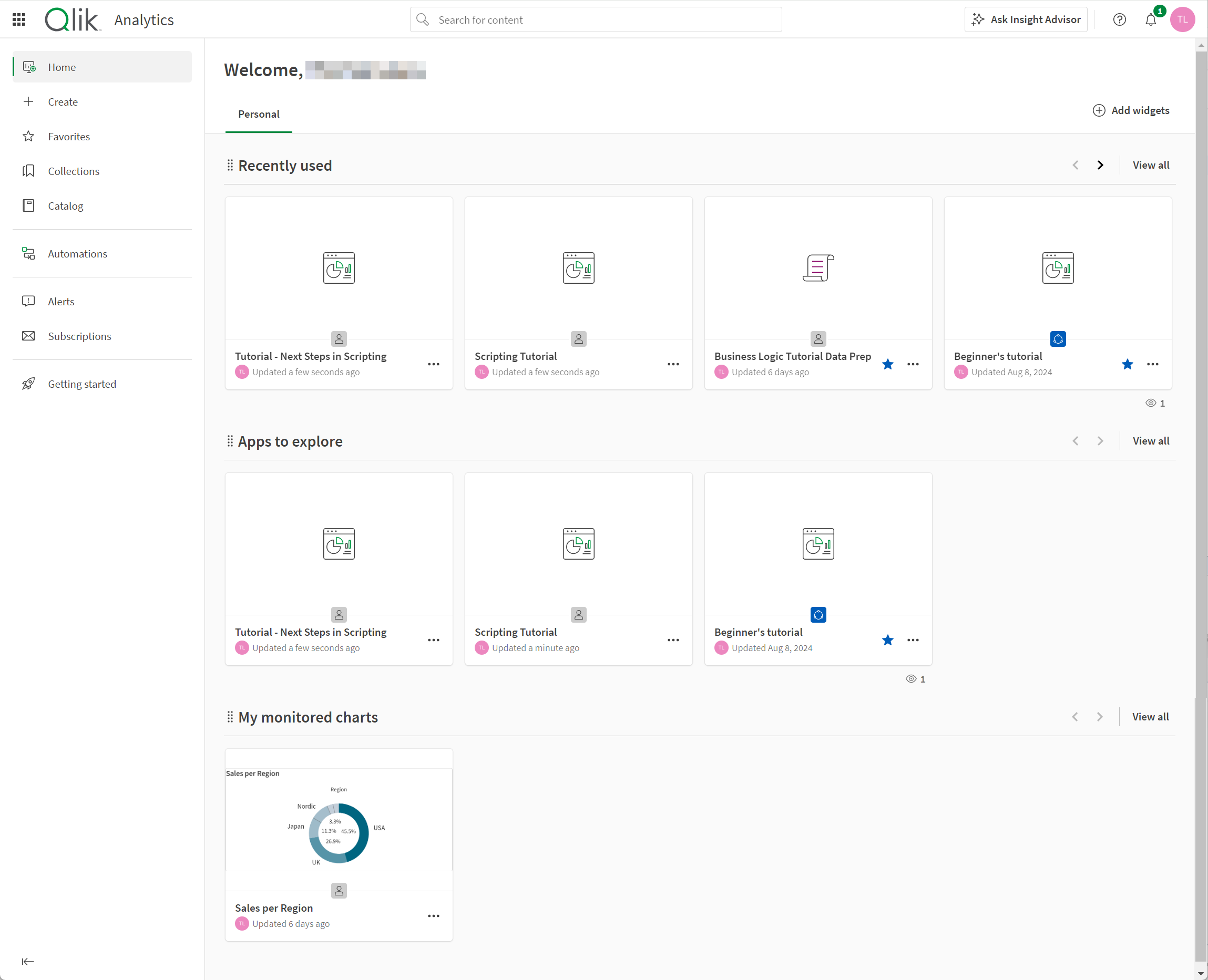Open Subscriptions from sidebar
Image resolution: width=1208 pixels, height=980 pixels.
point(79,335)
